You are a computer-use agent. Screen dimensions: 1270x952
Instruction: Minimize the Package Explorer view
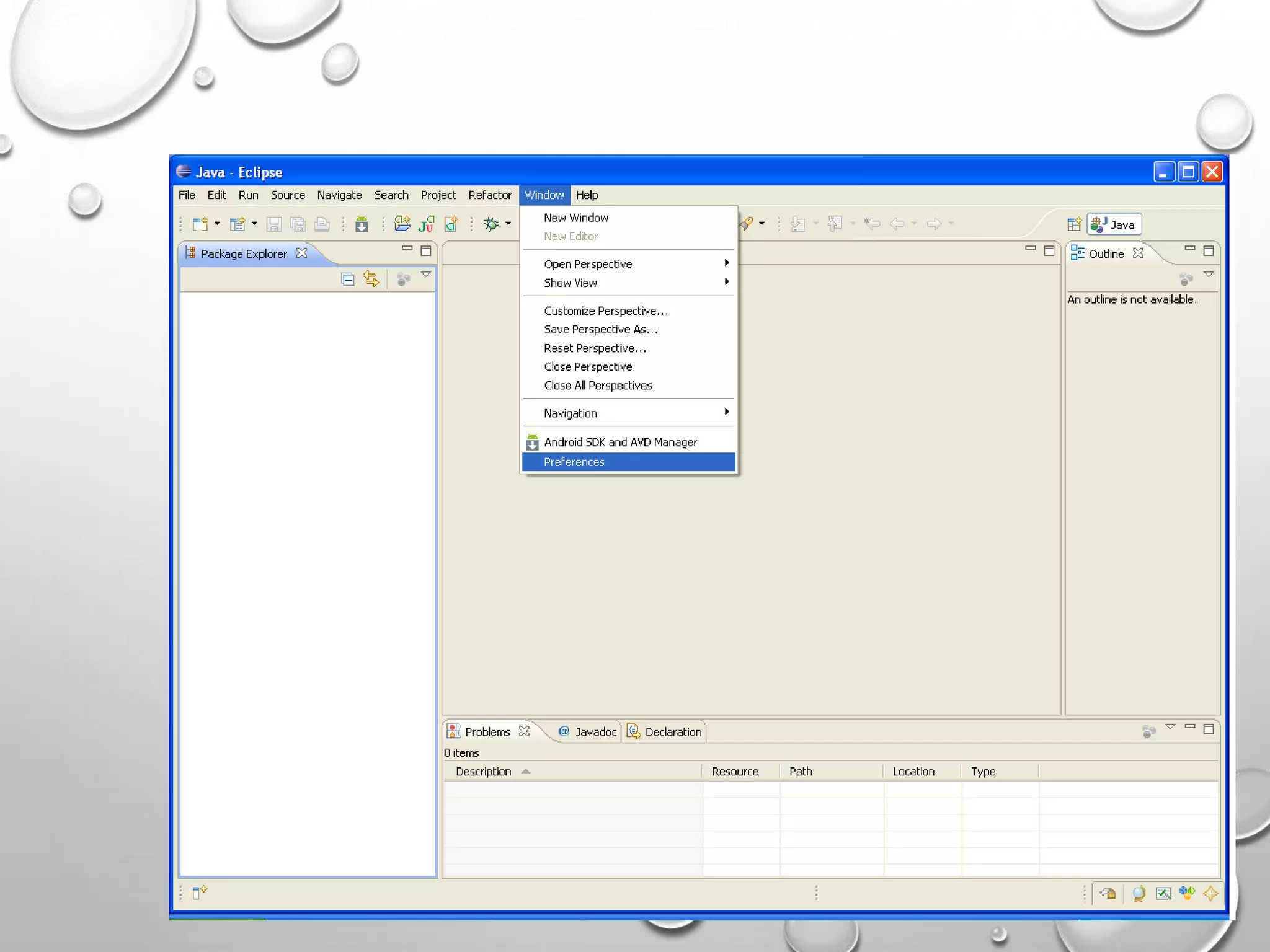click(x=407, y=249)
